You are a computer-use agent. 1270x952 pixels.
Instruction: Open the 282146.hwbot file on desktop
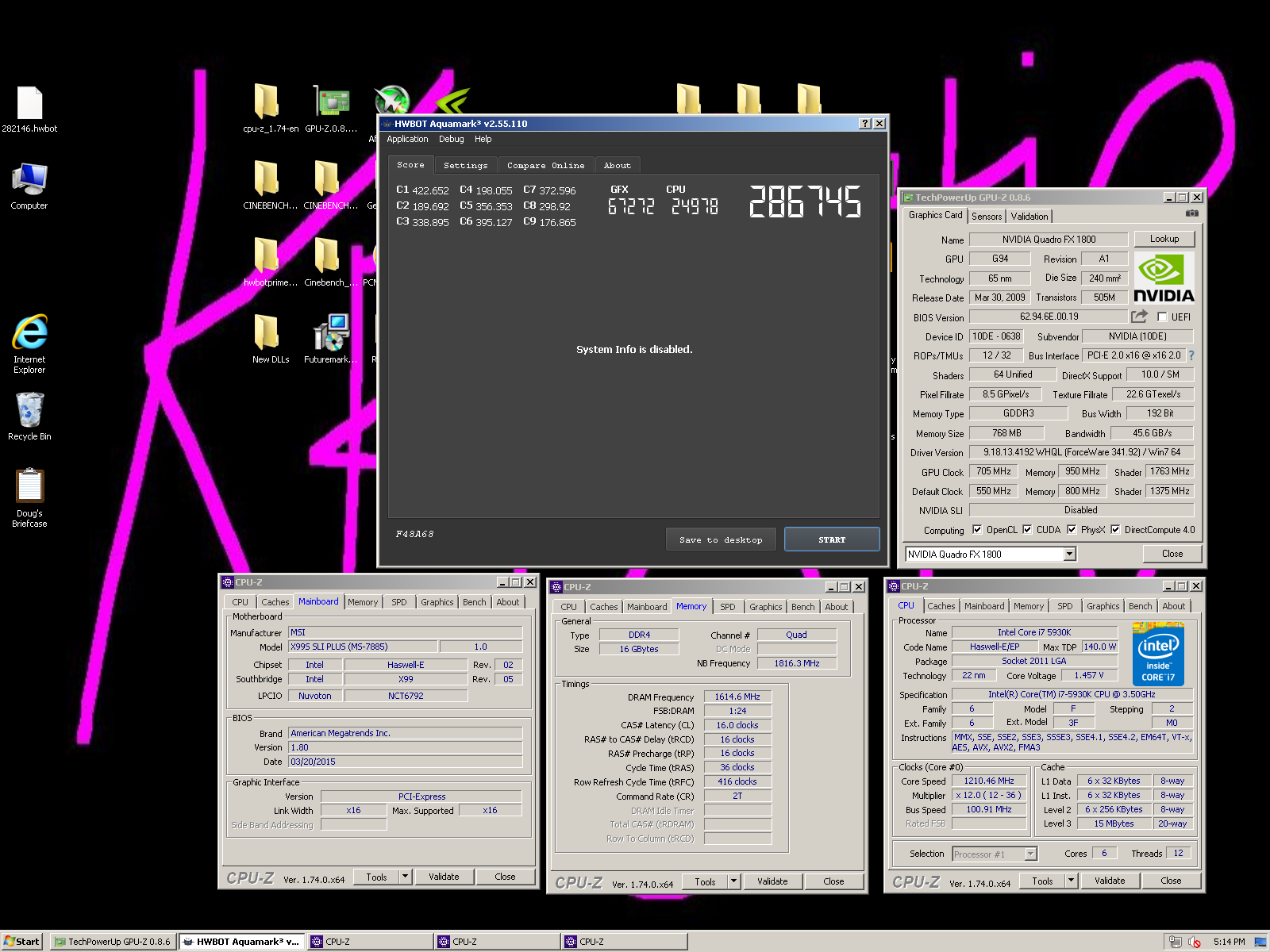[x=29, y=109]
